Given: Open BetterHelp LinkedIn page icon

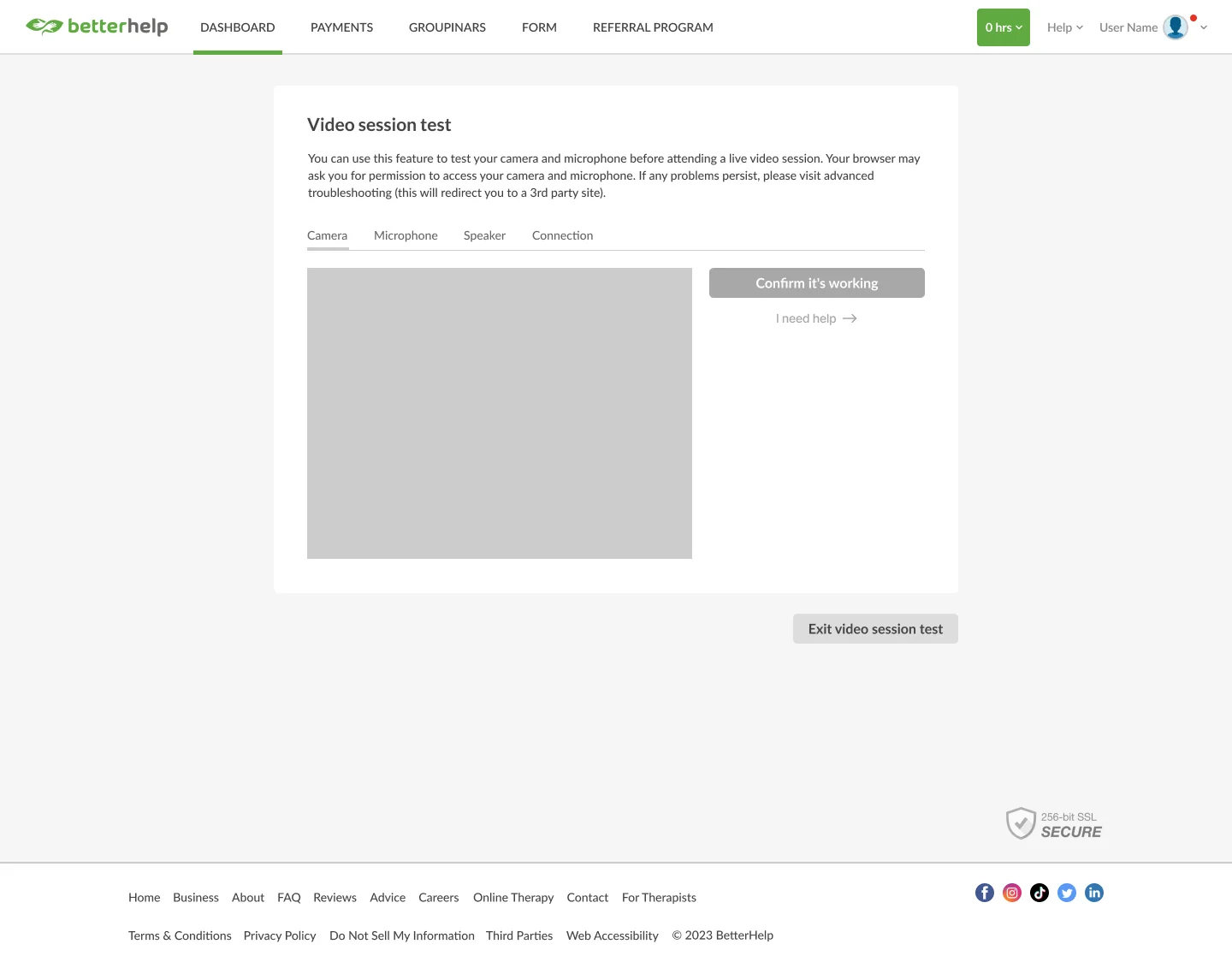Looking at the screenshot, I should tap(1094, 893).
